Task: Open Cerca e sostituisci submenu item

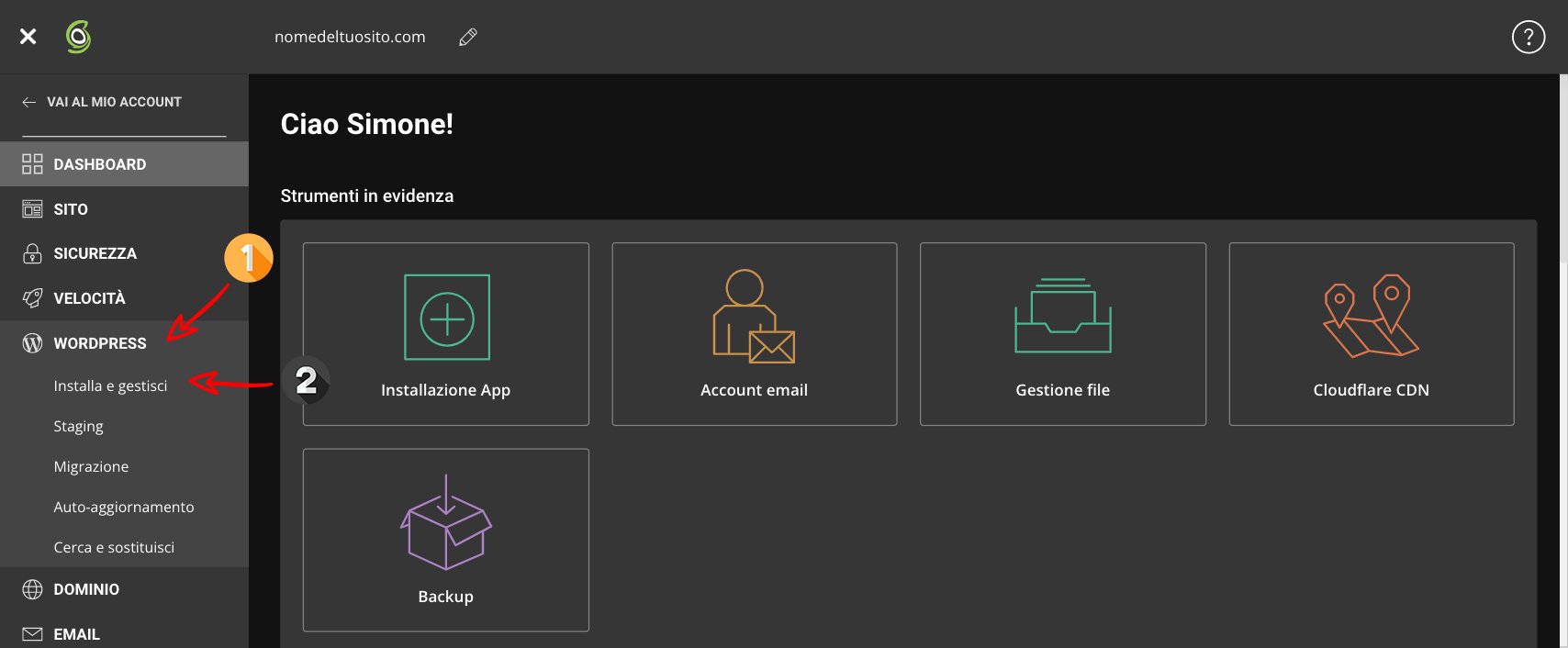Action: click(114, 547)
